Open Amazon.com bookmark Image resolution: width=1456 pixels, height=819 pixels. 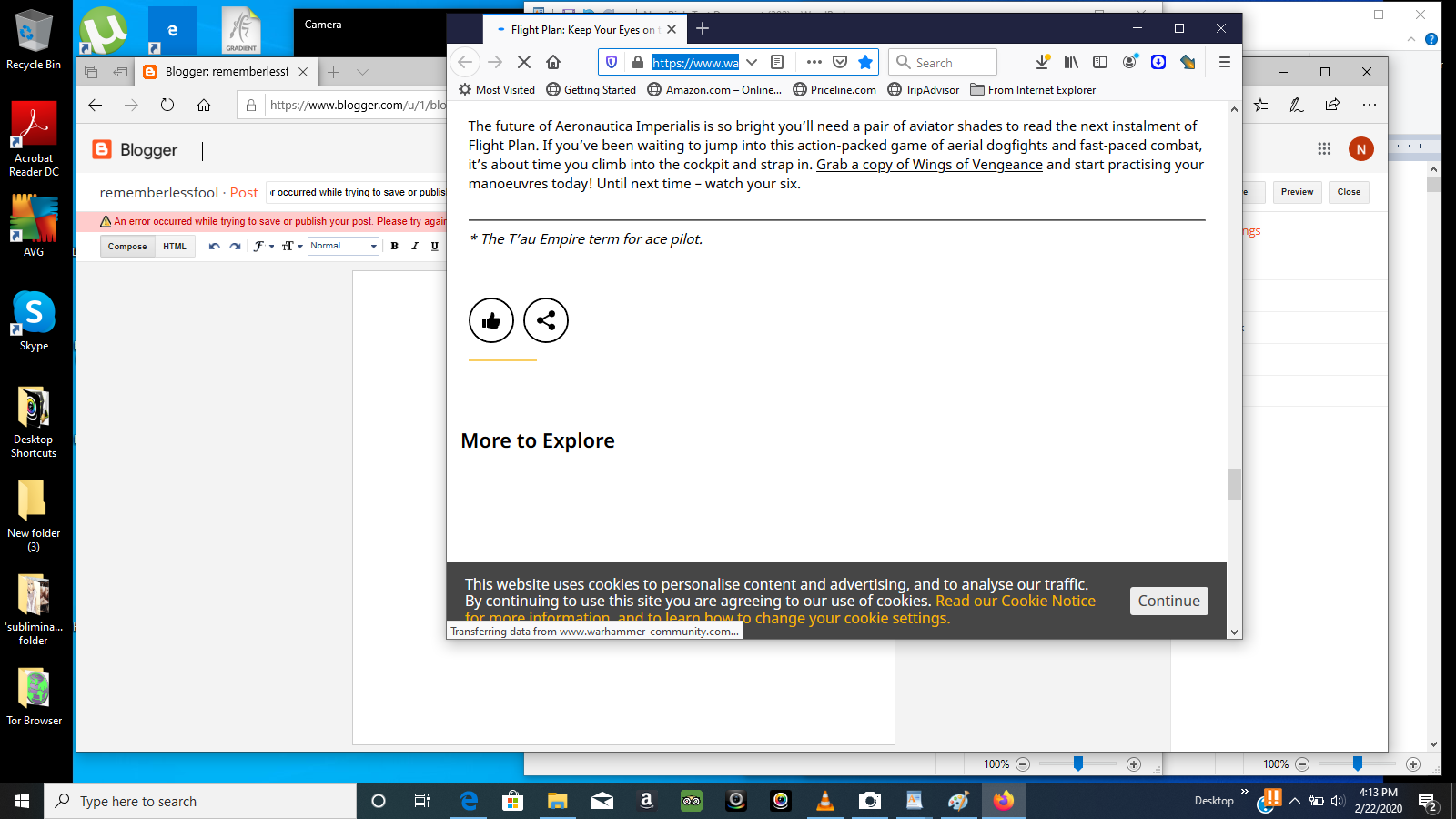point(714,89)
